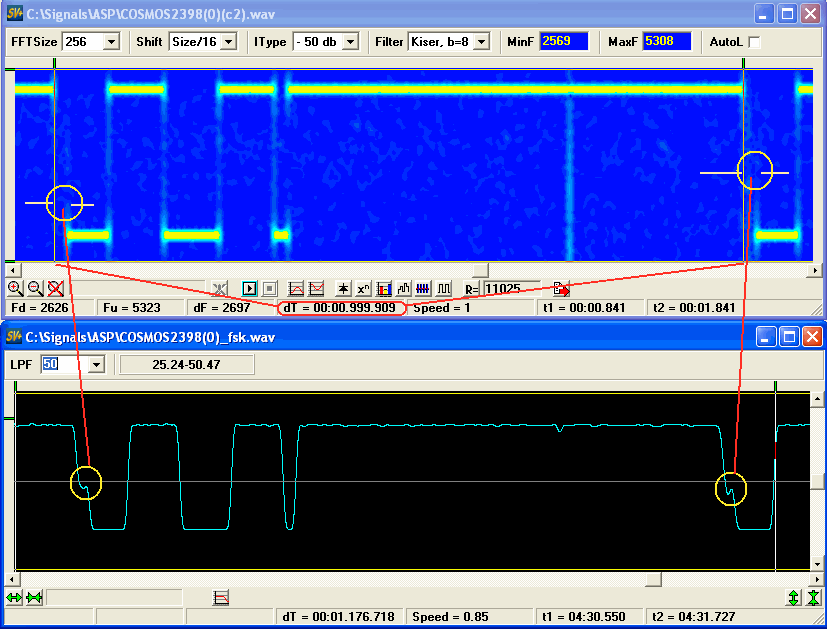The height and width of the screenshot is (629, 827).
Task: Open the IType -50 db dropdown
Action: click(350, 42)
